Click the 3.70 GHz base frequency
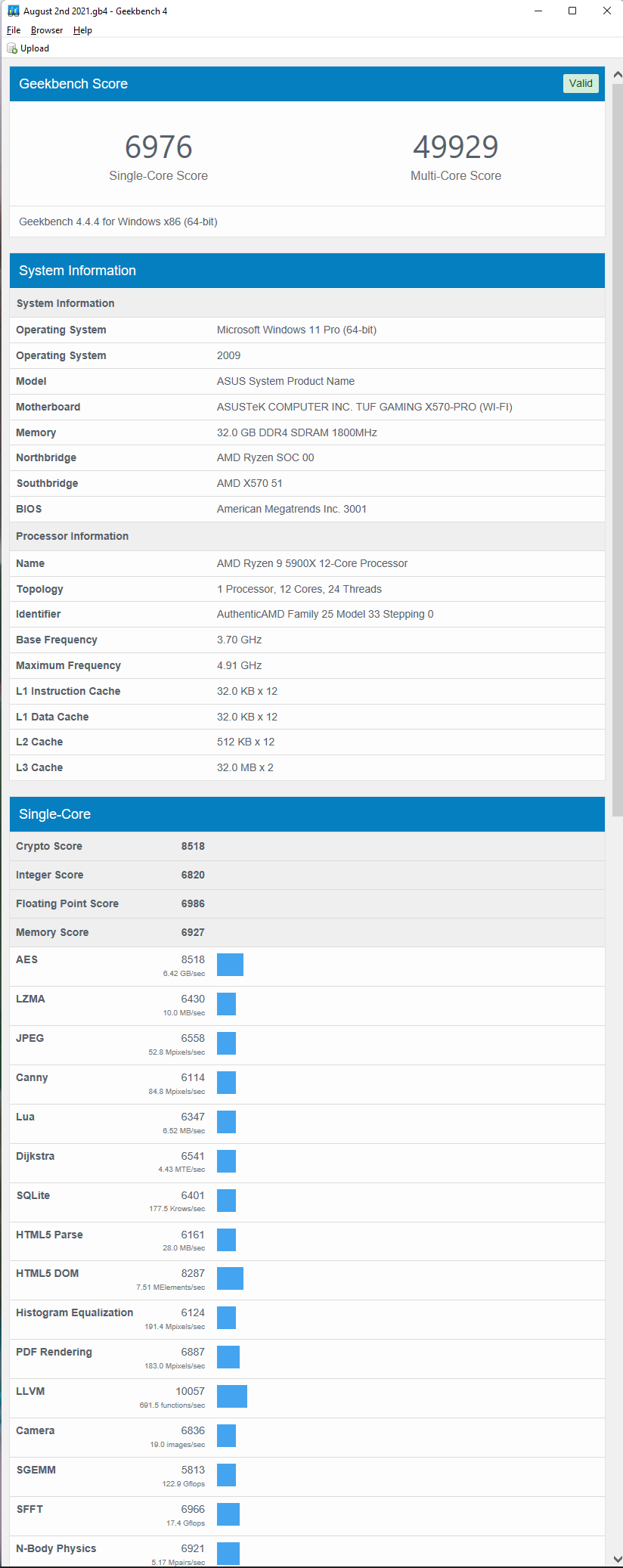Image resolution: width=623 pixels, height=1568 pixels. point(240,640)
